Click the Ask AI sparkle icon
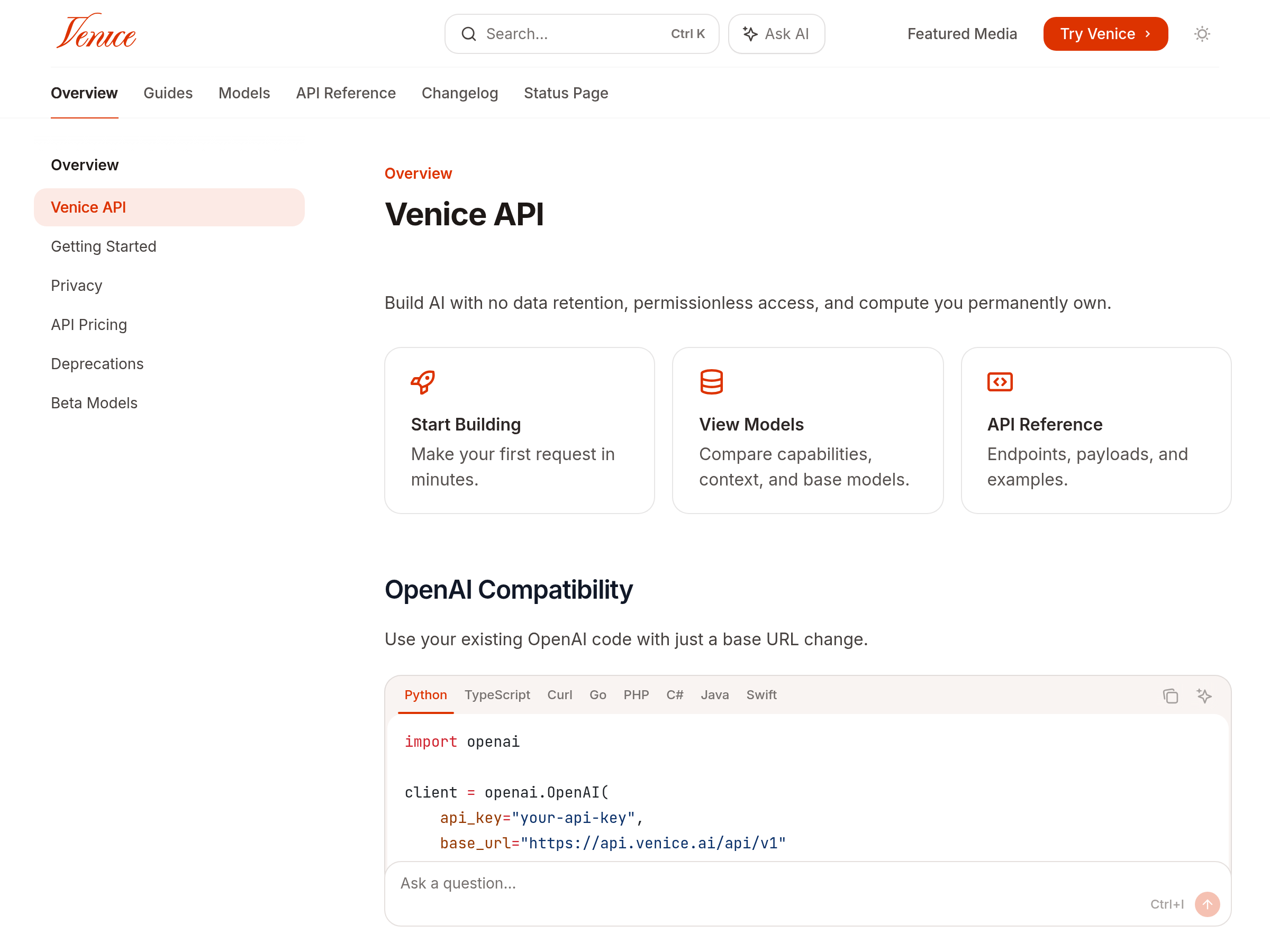Viewport: 1270px width, 952px height. [x=750, y=34]
